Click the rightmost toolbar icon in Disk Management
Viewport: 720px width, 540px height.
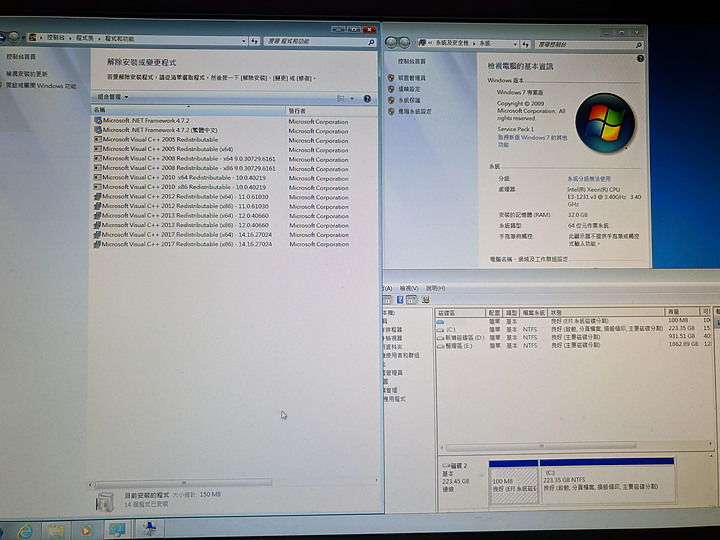[x=426, y=300]
